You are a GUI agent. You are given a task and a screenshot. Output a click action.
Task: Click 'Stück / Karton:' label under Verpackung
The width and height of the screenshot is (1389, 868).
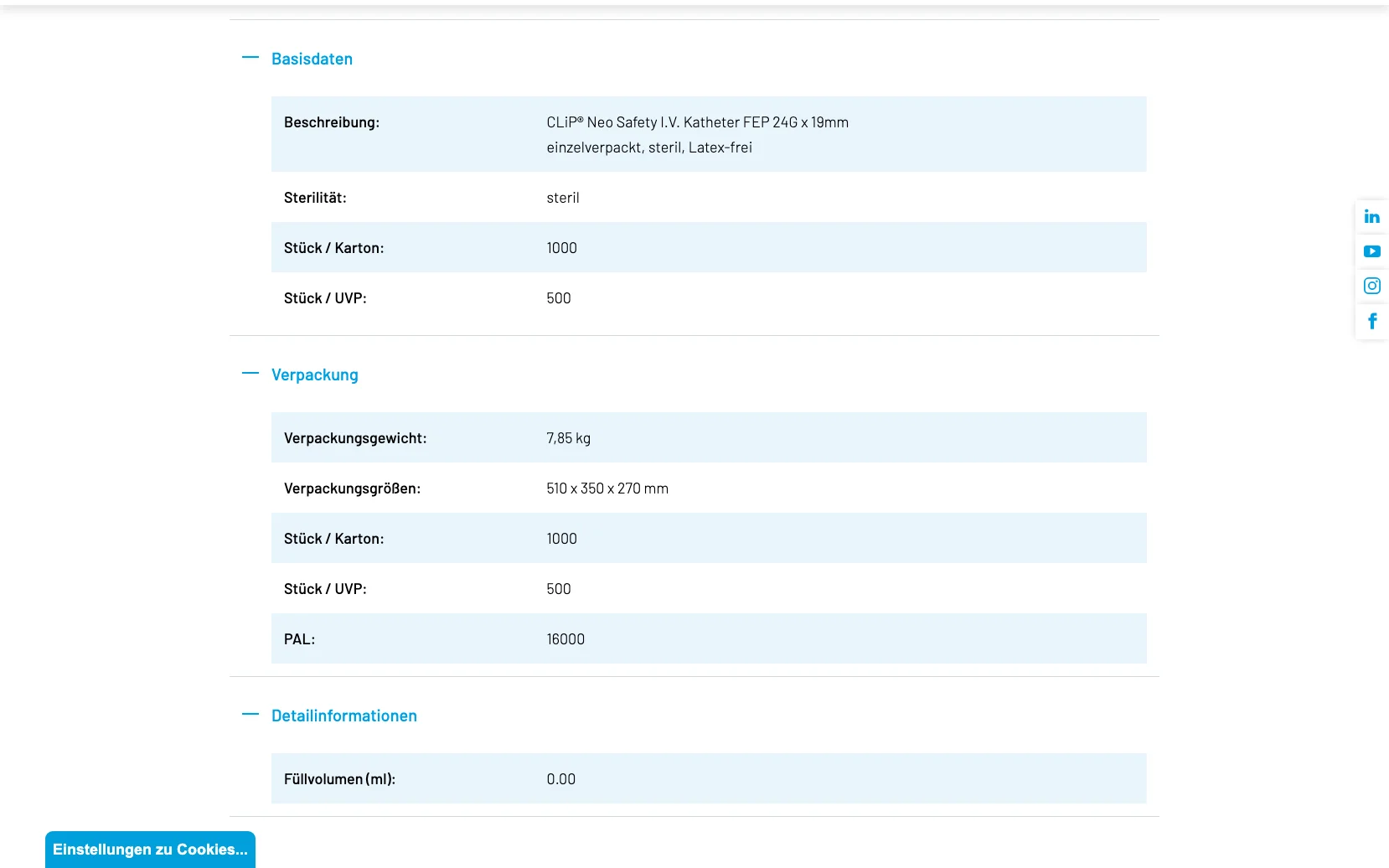333,539
